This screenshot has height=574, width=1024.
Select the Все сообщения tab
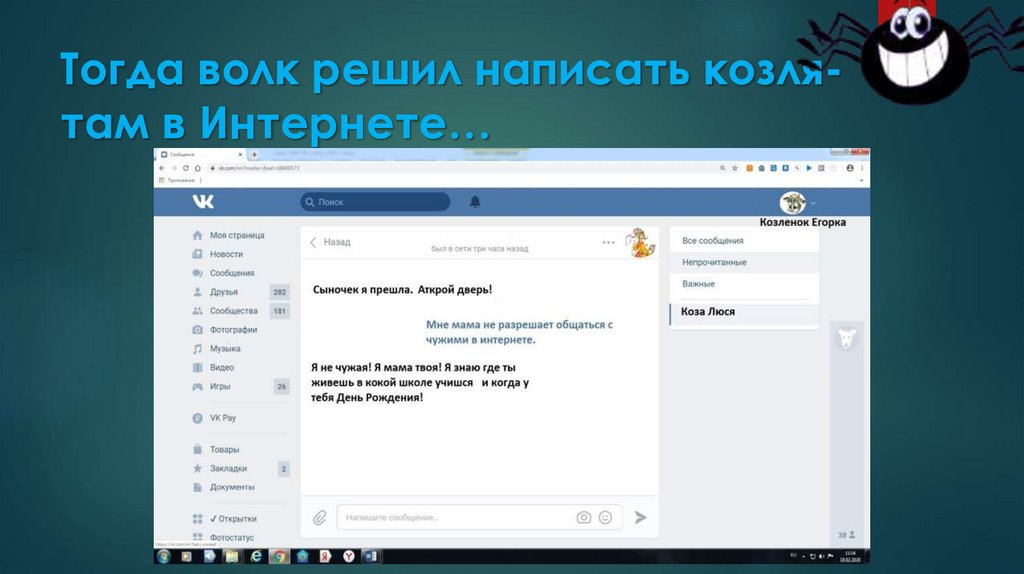point(744,240)
